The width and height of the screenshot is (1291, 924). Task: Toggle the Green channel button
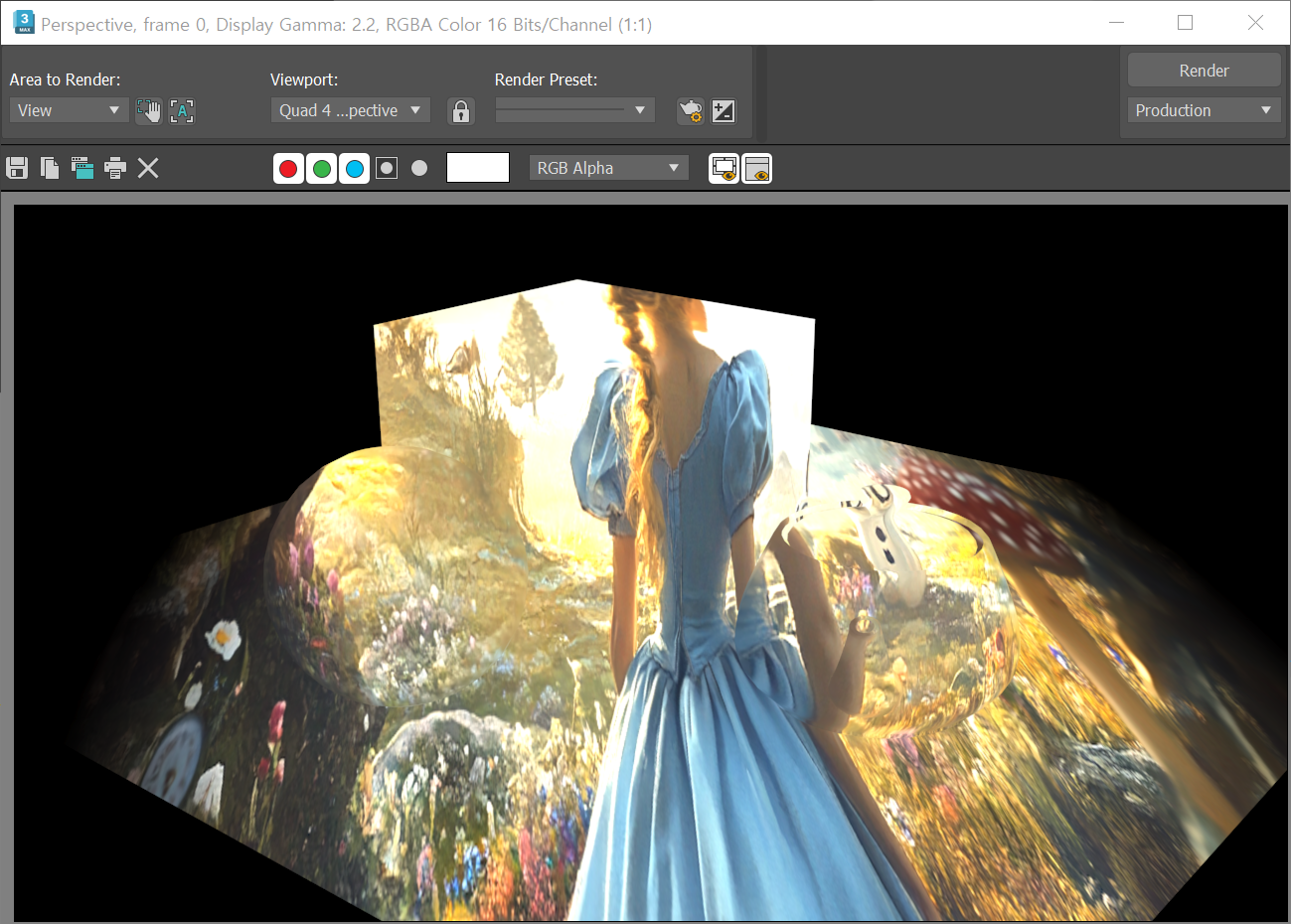tap(321, 169)
